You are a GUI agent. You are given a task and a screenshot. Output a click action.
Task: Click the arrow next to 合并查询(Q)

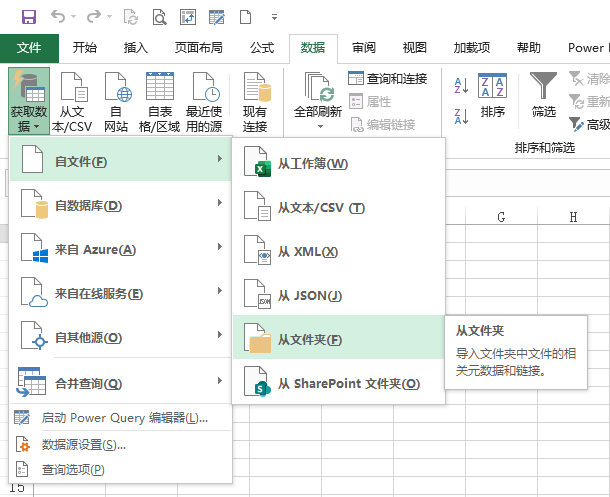[220, 380]
